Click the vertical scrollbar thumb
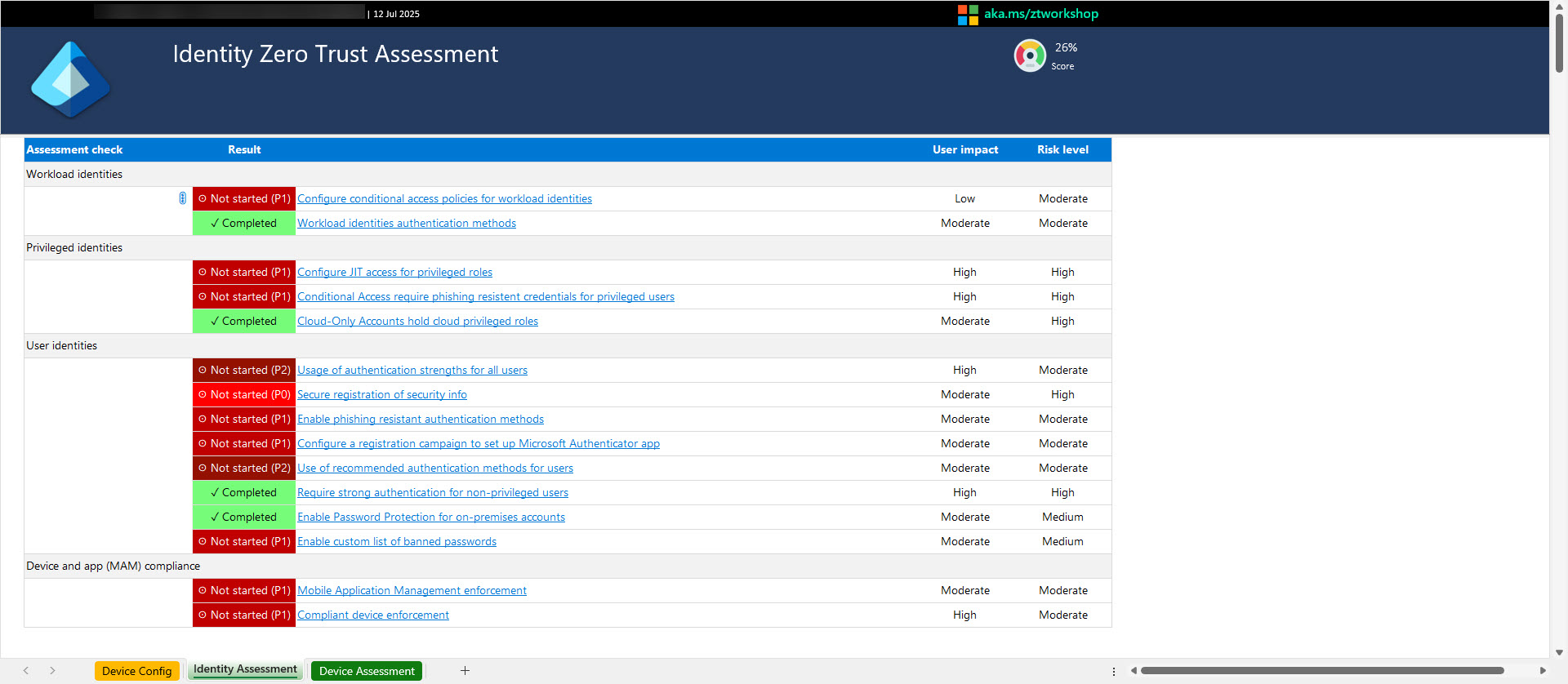The height and width of the screenshot is (684, 1568). tap(1559, 42)
